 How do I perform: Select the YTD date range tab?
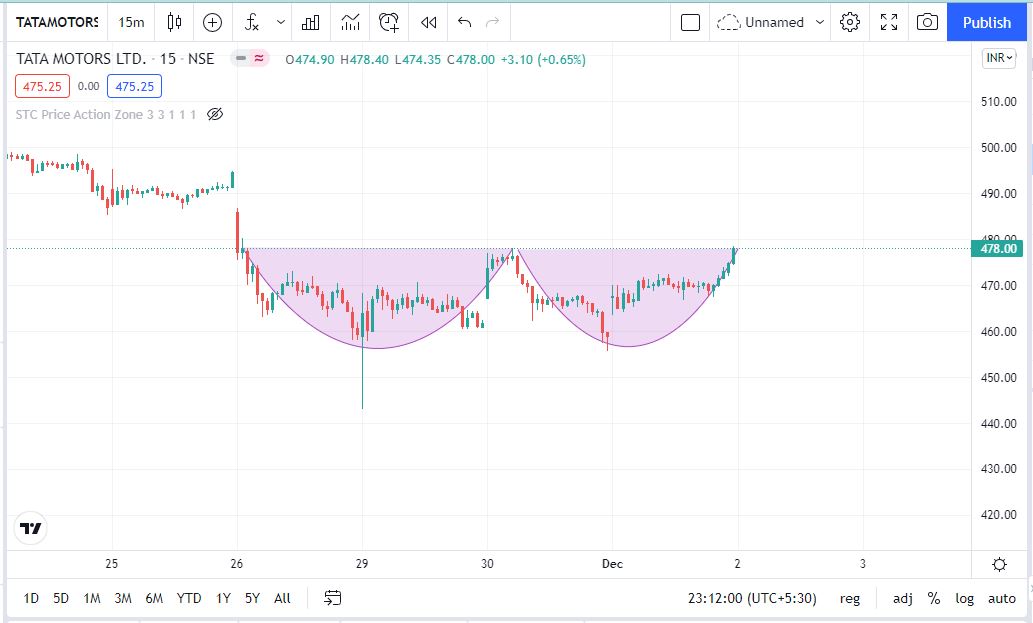pos(189,598)
